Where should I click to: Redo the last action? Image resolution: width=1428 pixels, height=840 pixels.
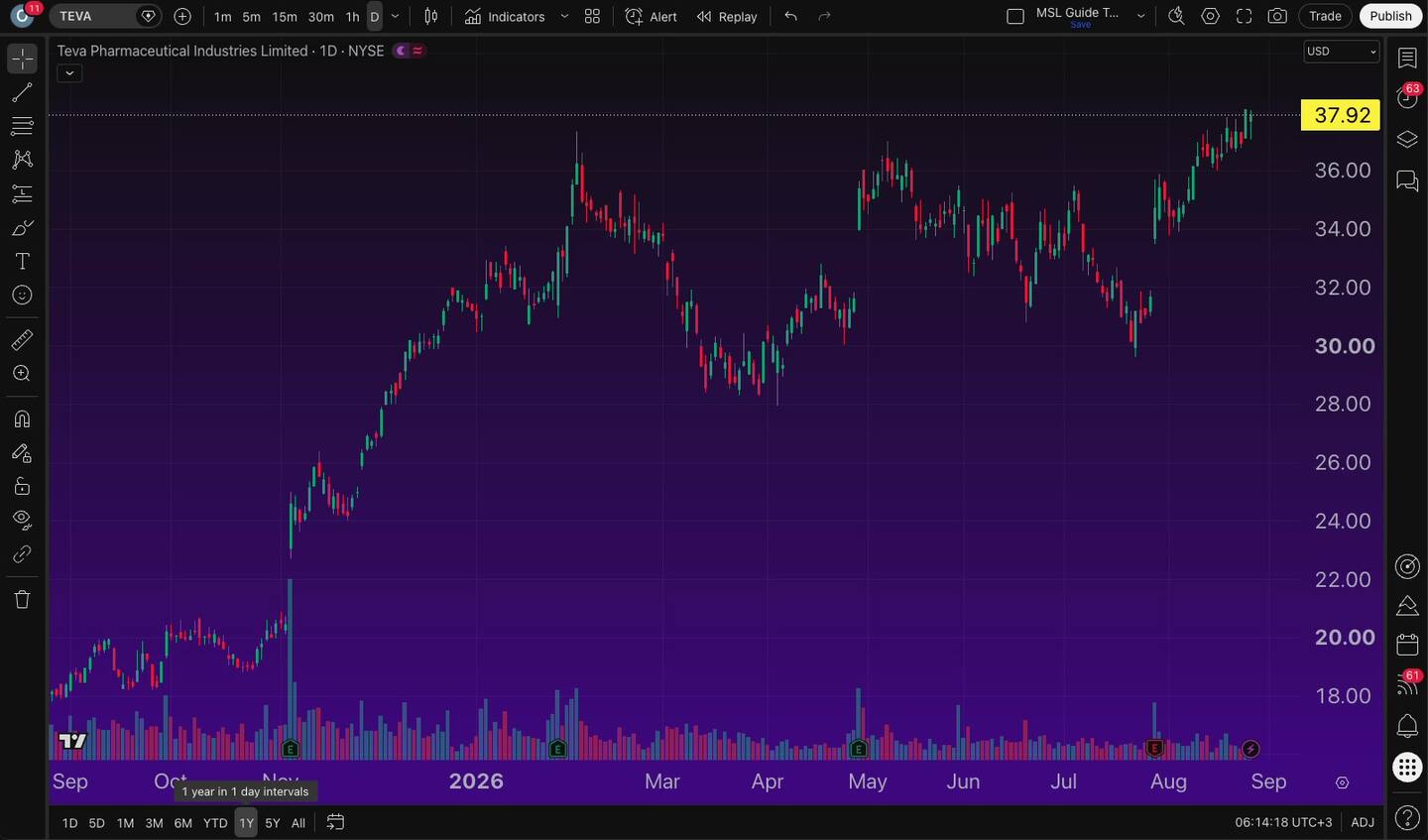[x=824, y=16]
